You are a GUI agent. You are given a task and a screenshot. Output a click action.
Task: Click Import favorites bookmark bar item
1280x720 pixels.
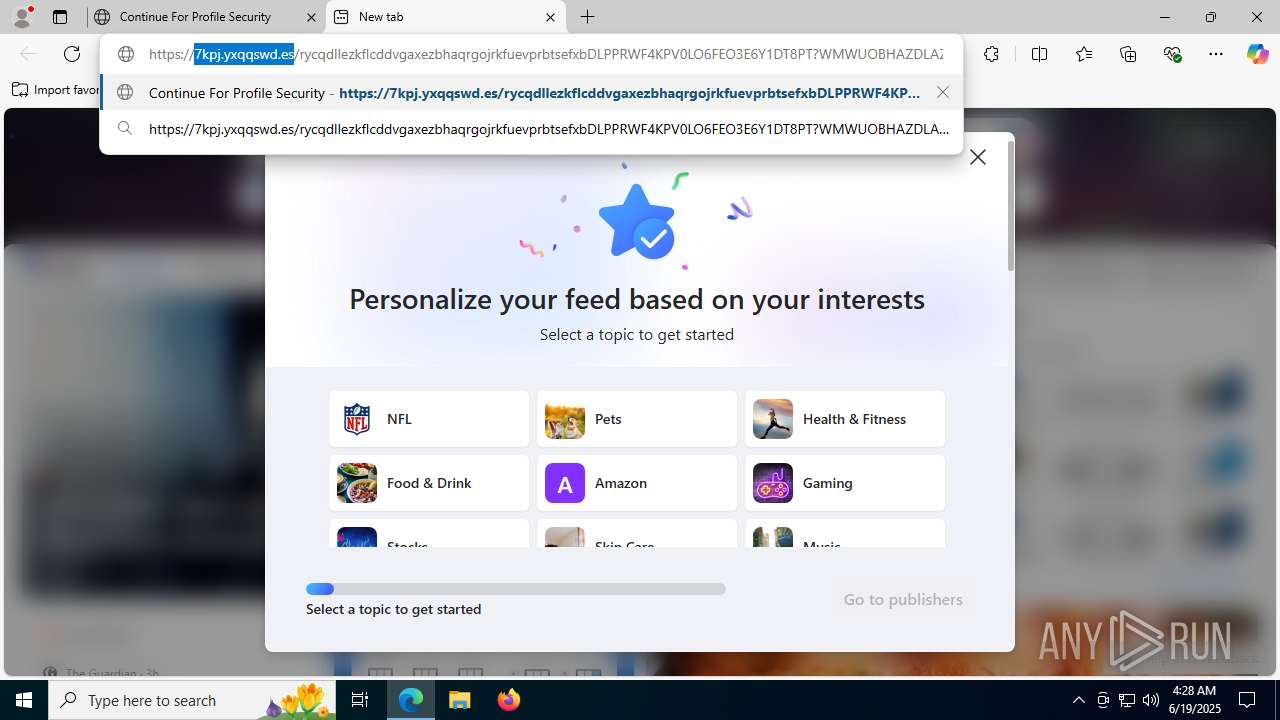(x=56, y=90)
